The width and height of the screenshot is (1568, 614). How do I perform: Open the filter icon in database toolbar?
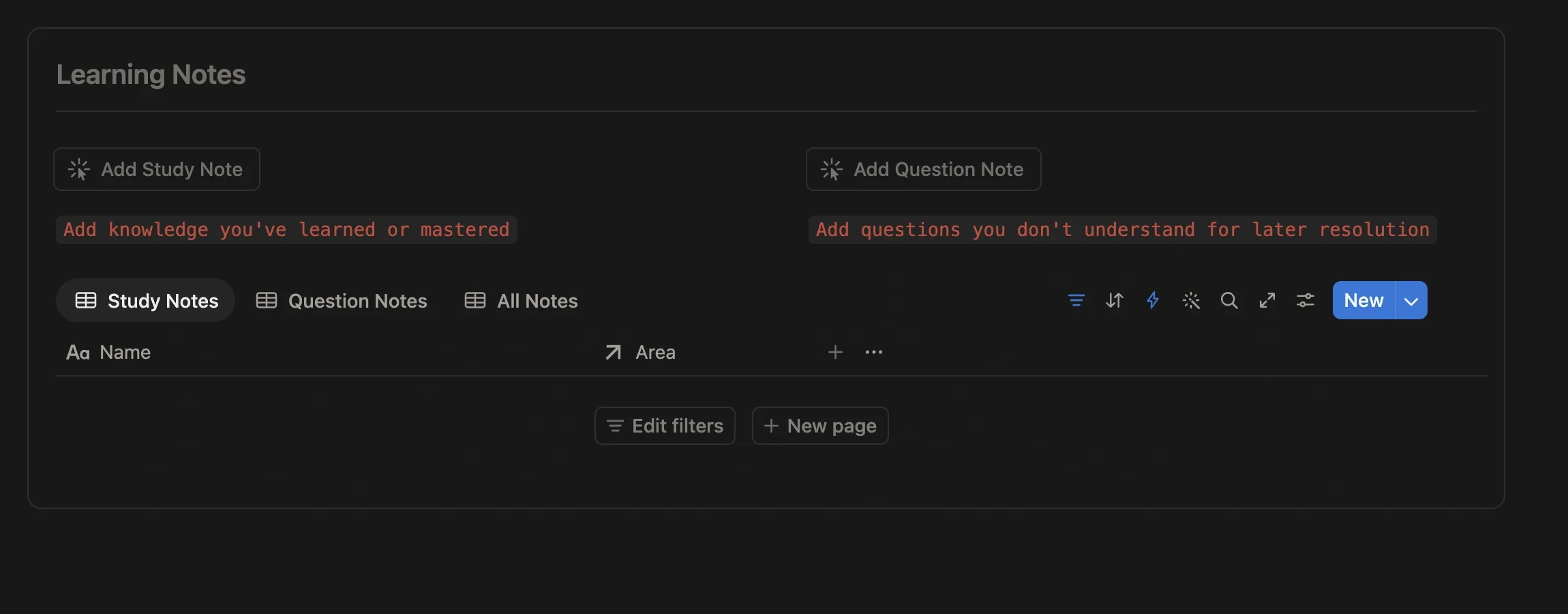[x=1076, y=300]
